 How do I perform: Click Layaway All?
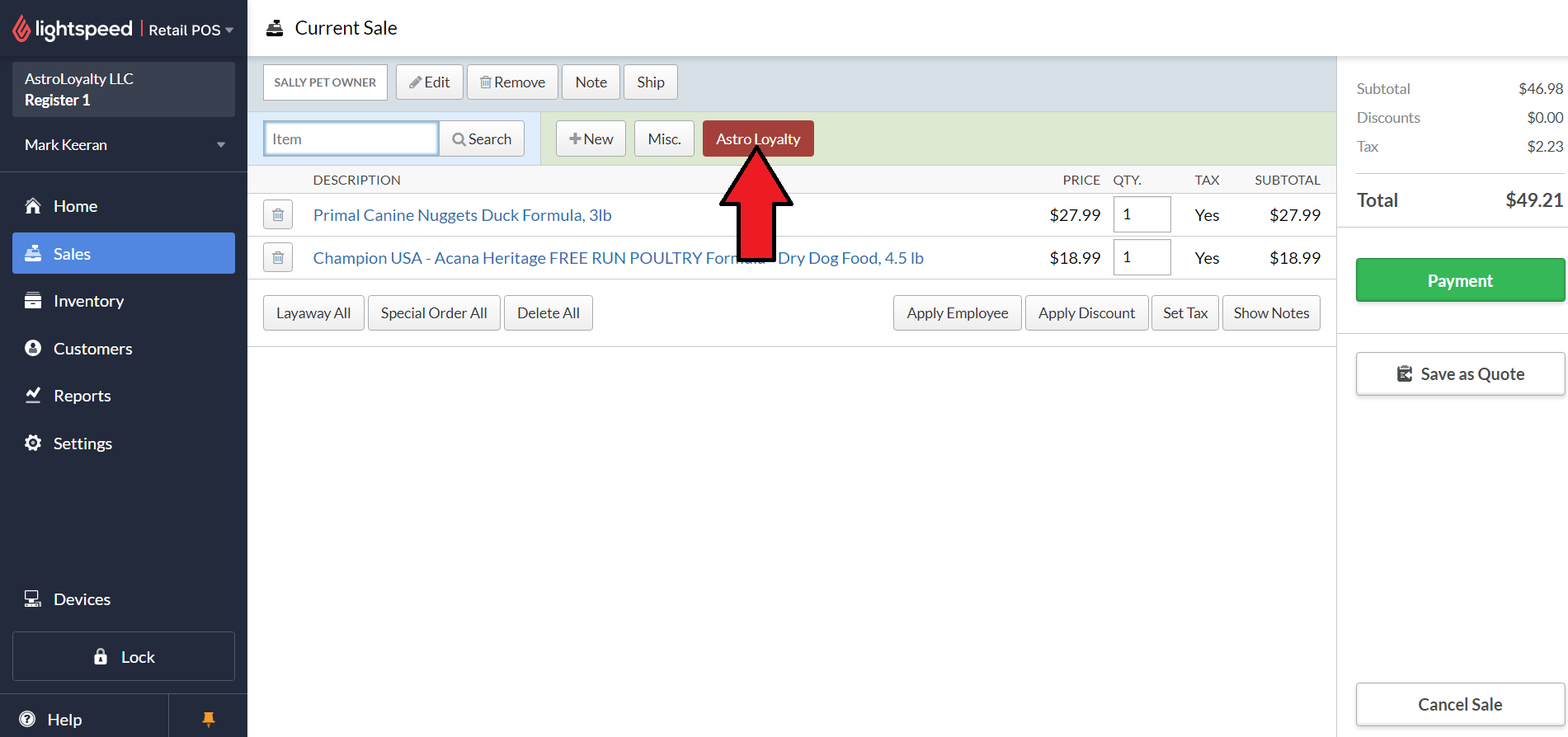point(313,313)
